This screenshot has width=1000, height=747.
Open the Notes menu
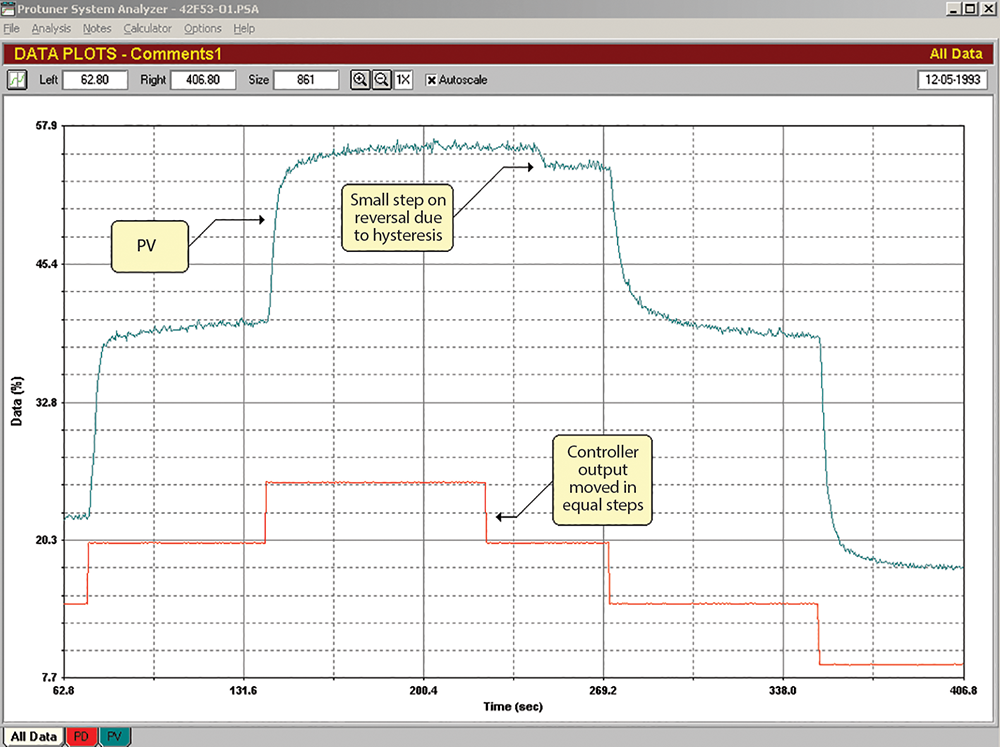point(97,29)
